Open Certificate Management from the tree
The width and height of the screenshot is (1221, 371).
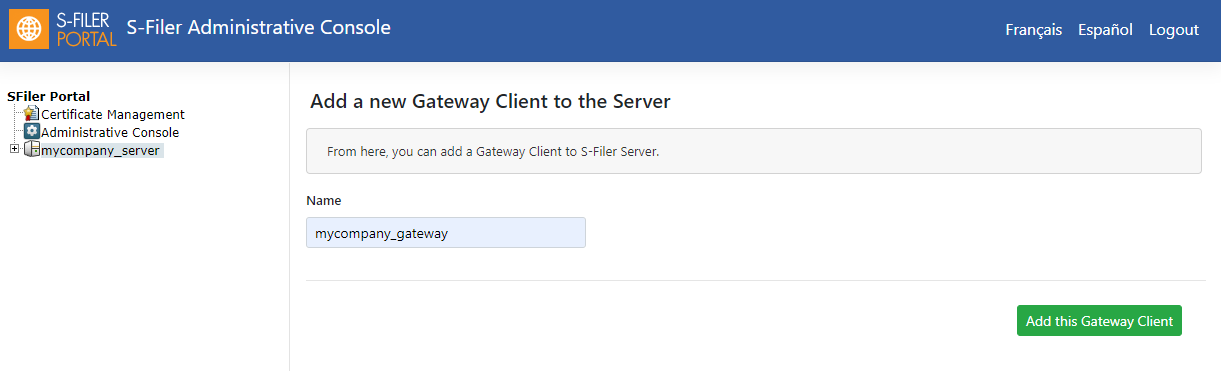(113, 114)
